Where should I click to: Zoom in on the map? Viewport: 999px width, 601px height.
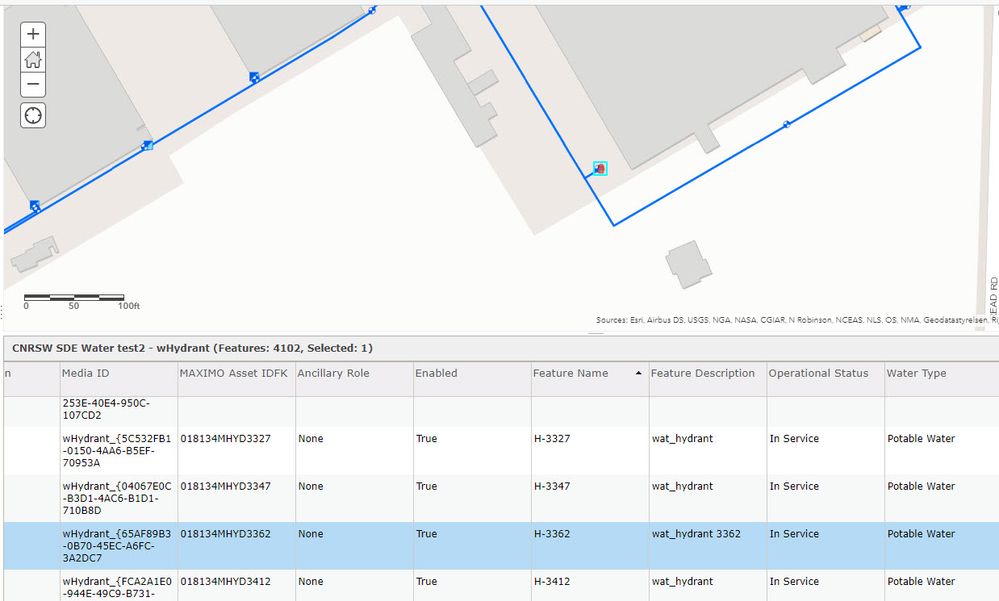[33, 34]
